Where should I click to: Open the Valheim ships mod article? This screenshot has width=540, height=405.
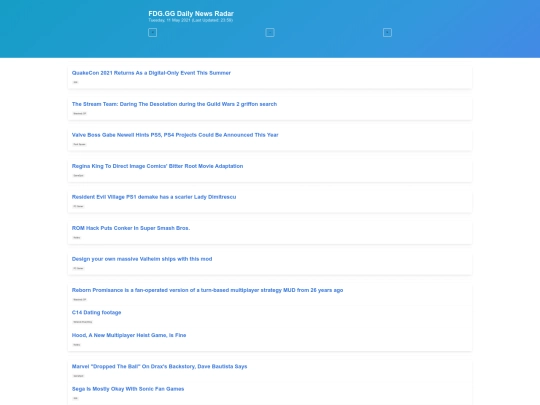click(x=142, y=259)
